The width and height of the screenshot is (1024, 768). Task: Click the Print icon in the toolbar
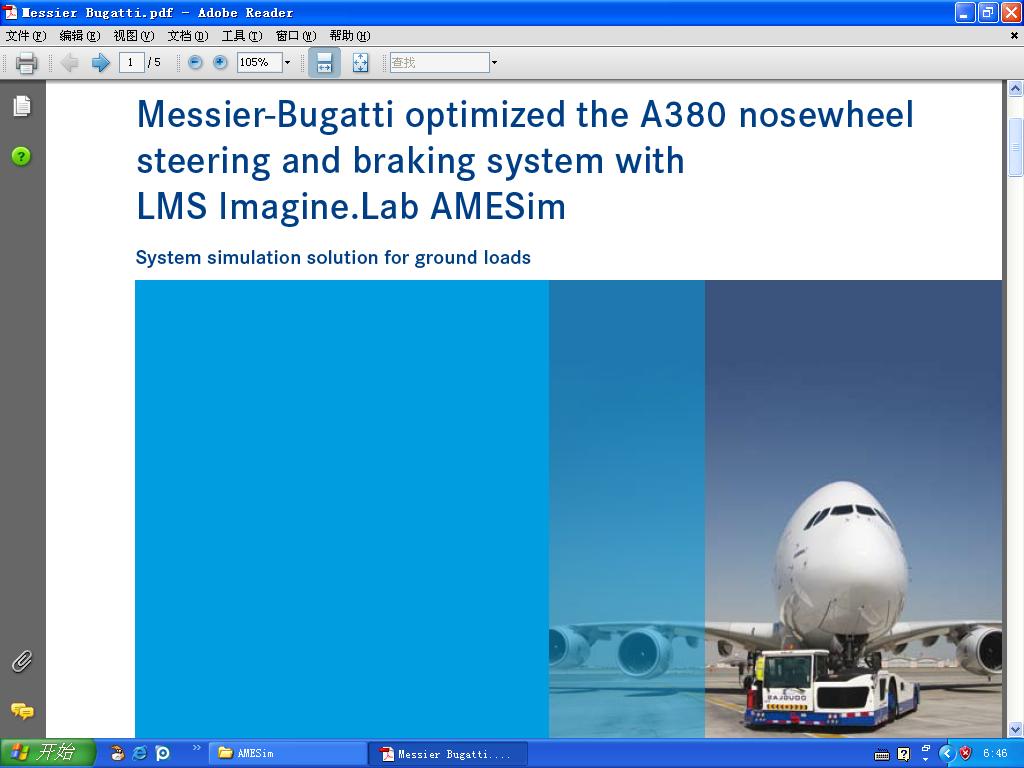pos(26,63)
